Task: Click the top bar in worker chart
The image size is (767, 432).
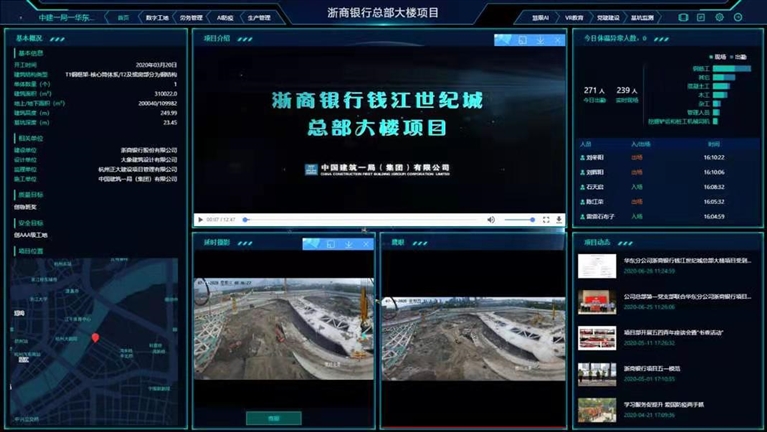Action: (731, 68)
